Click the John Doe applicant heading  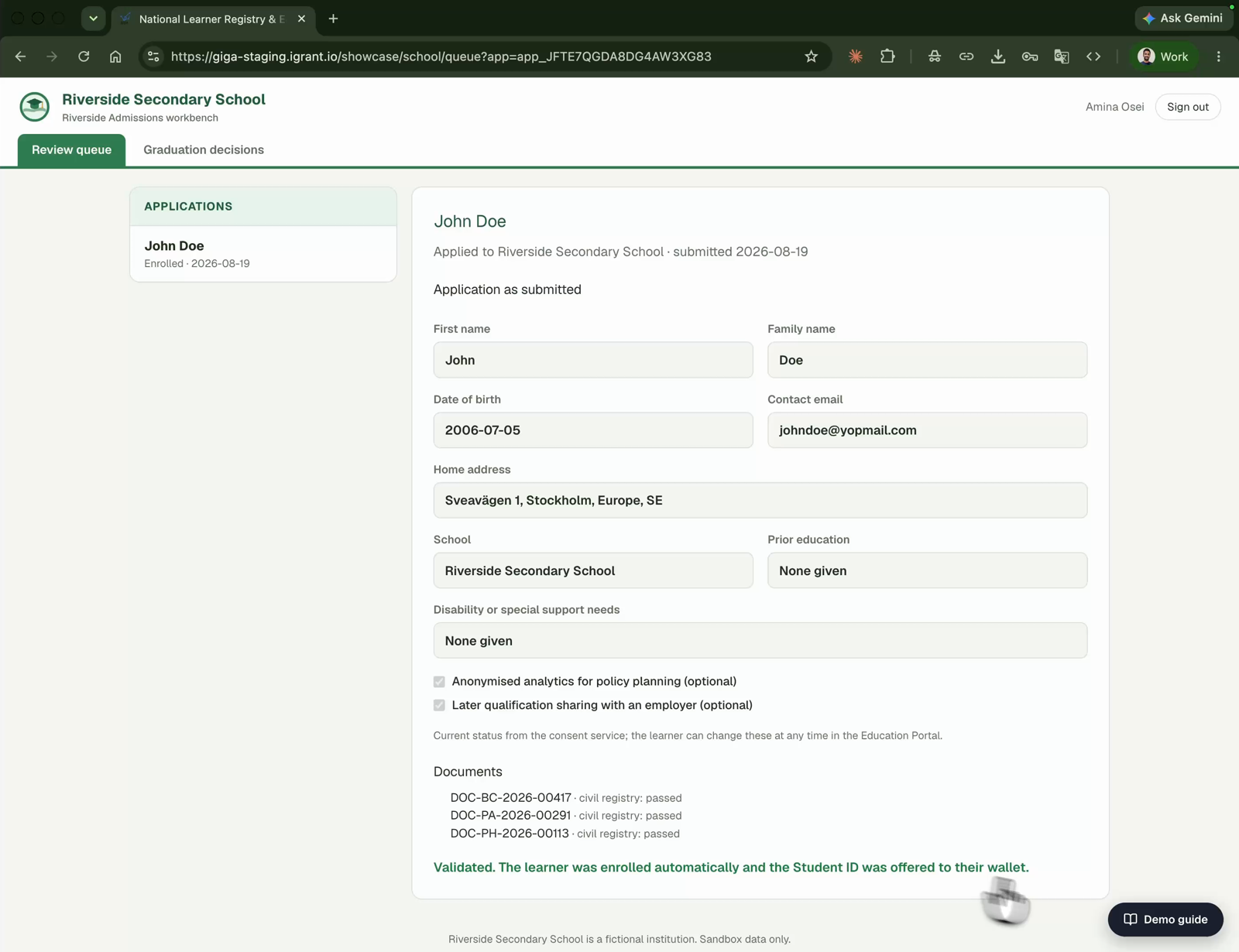[469, 221]
